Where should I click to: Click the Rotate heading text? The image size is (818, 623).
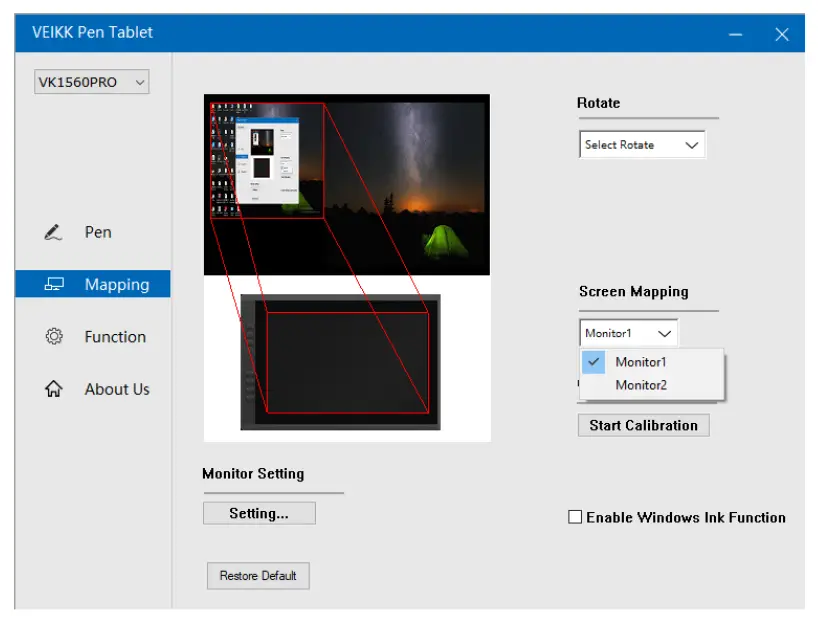tap(598, 103)
